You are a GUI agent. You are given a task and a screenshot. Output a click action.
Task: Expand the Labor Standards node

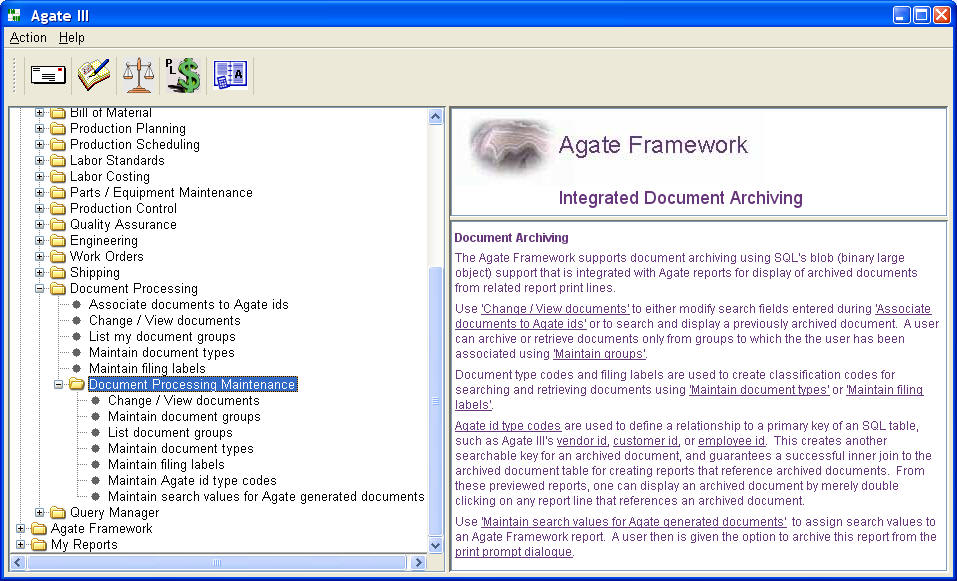coord(40,161)
